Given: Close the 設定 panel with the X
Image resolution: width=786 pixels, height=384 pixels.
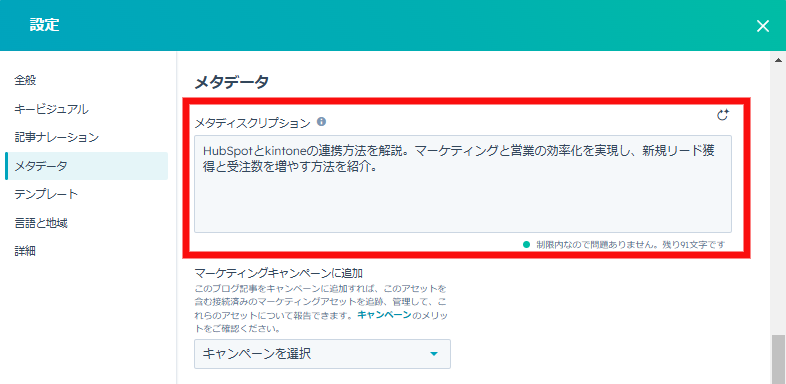Looking at the screenshot, I should (x=762, y=26).
